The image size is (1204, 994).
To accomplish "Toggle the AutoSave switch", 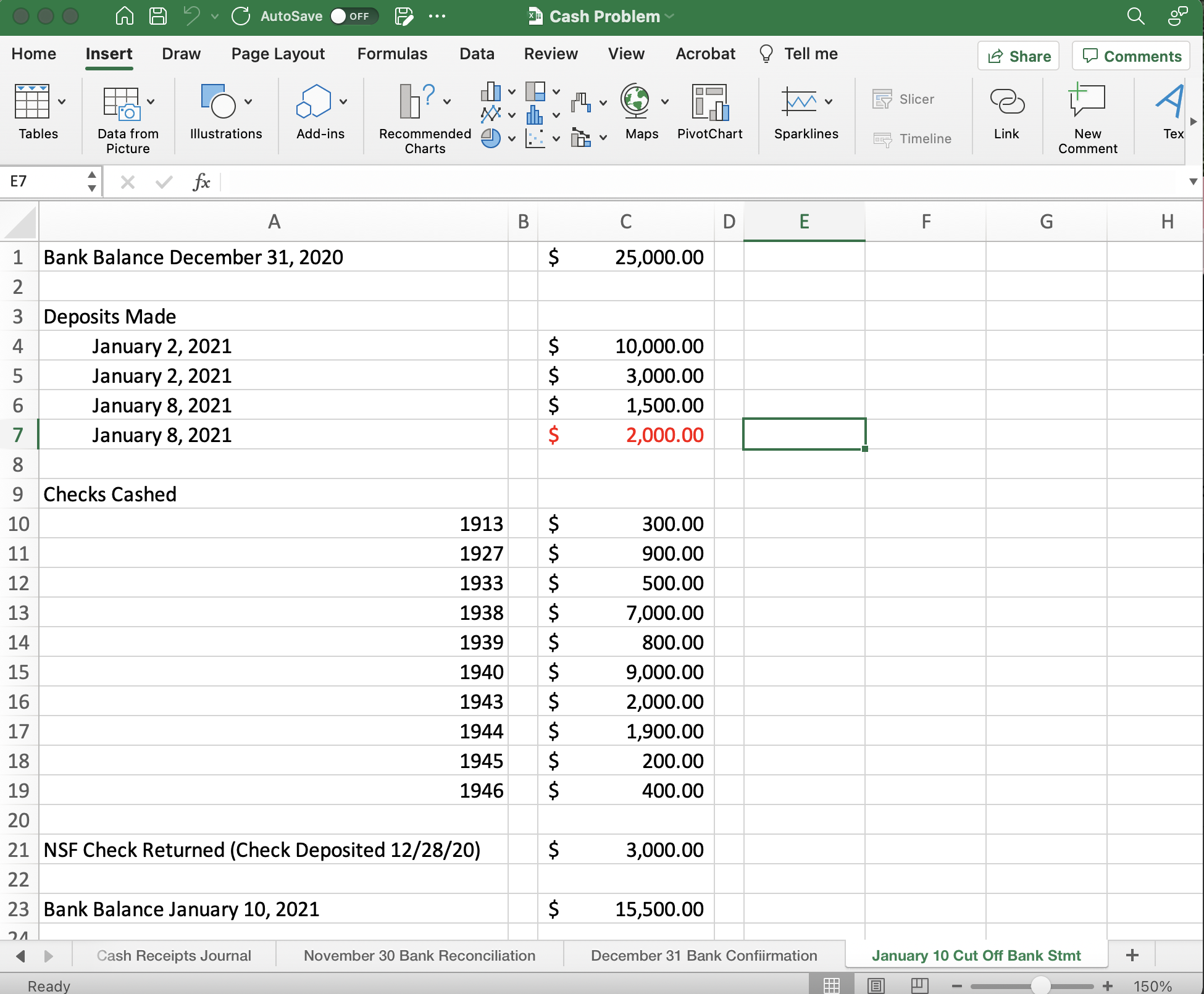I will [353, 16].
